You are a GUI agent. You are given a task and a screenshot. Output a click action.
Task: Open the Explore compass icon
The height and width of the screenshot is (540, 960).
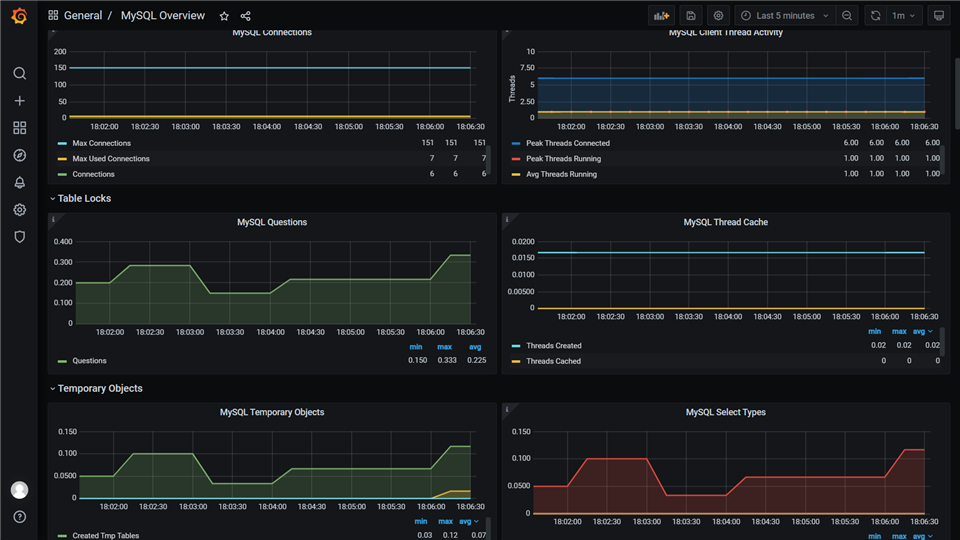point(20,155)
